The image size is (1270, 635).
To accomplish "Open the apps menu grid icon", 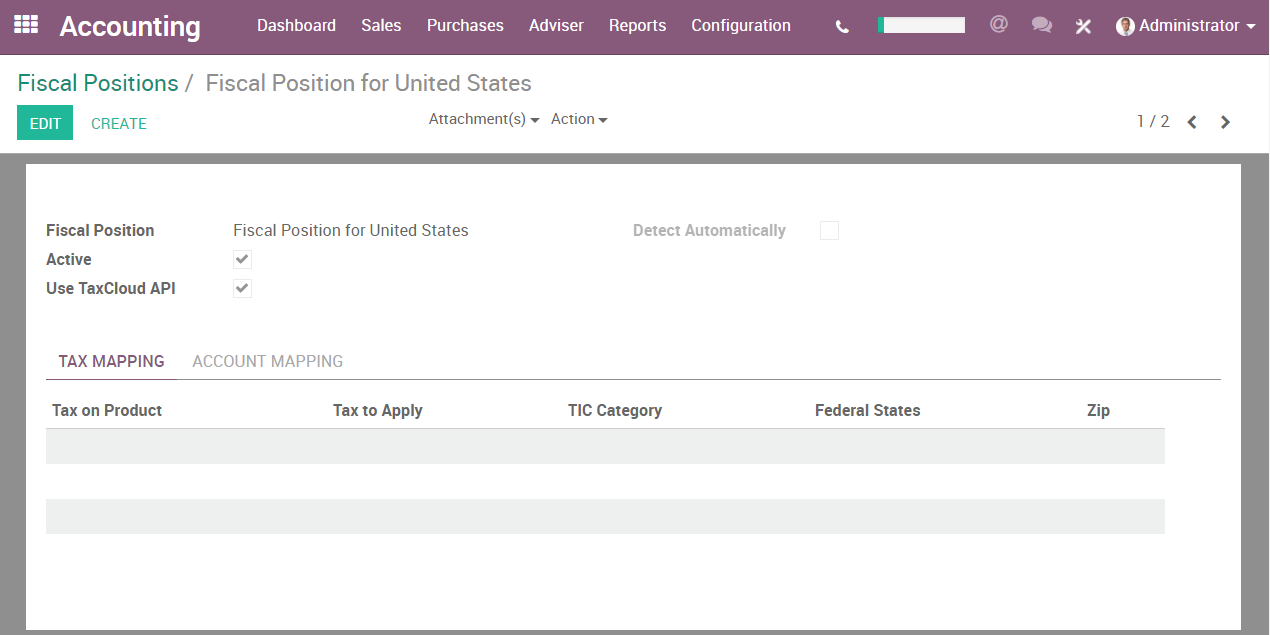I will 25,25.
